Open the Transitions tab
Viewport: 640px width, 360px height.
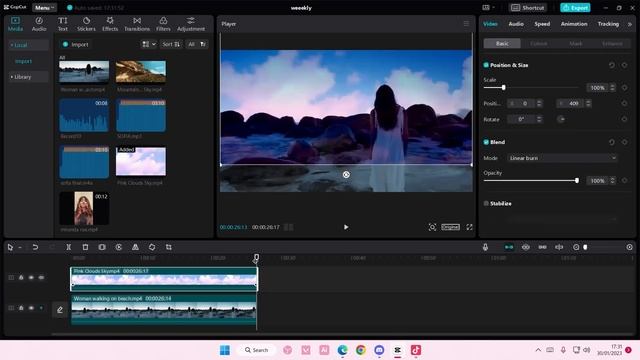[137, 24]
